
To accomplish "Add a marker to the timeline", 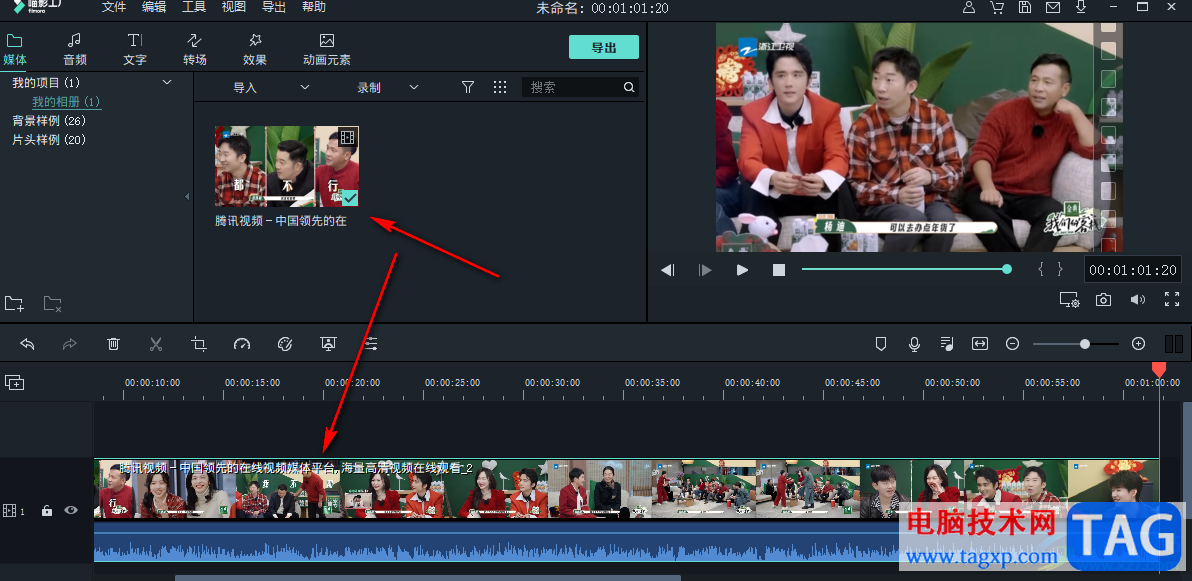I will (x=881, y=344).
